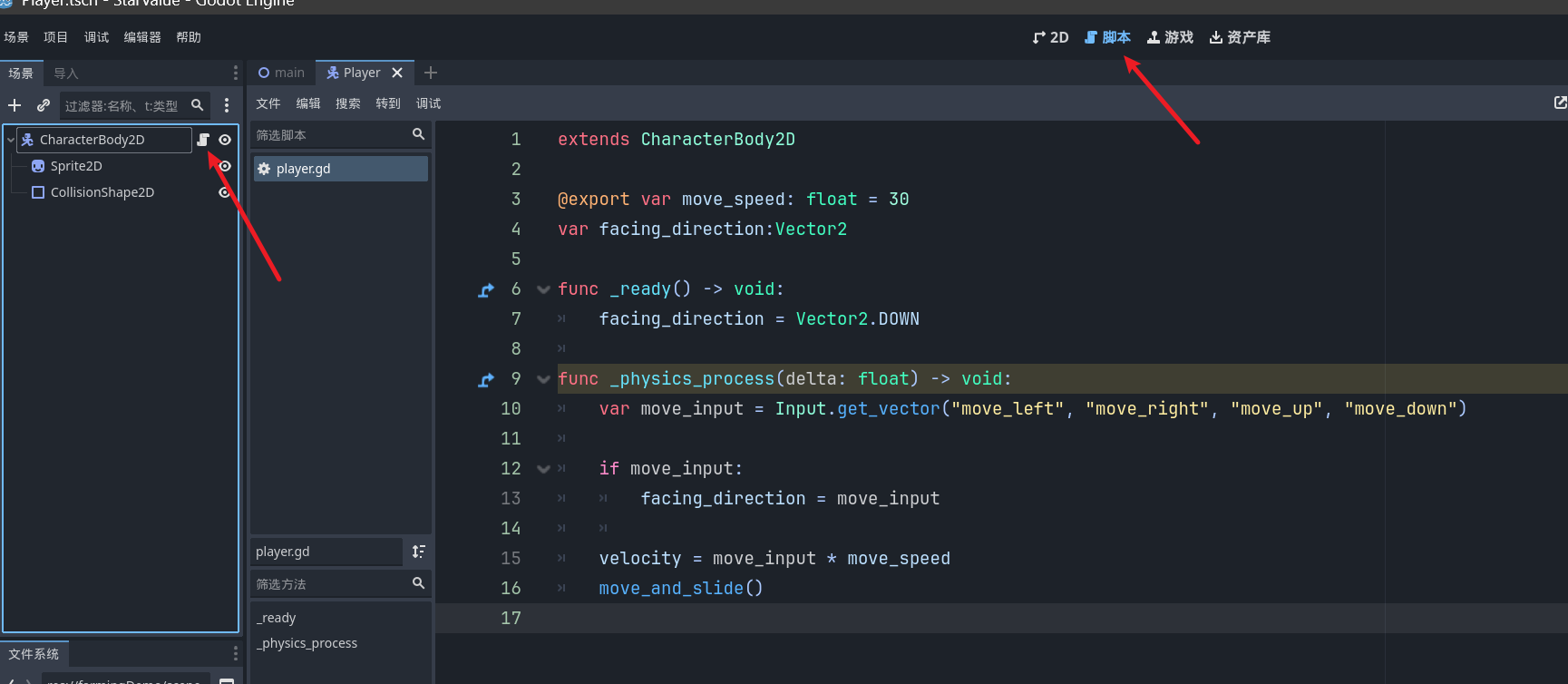Open the Asset Library (资产库)

coord(1240,37)
